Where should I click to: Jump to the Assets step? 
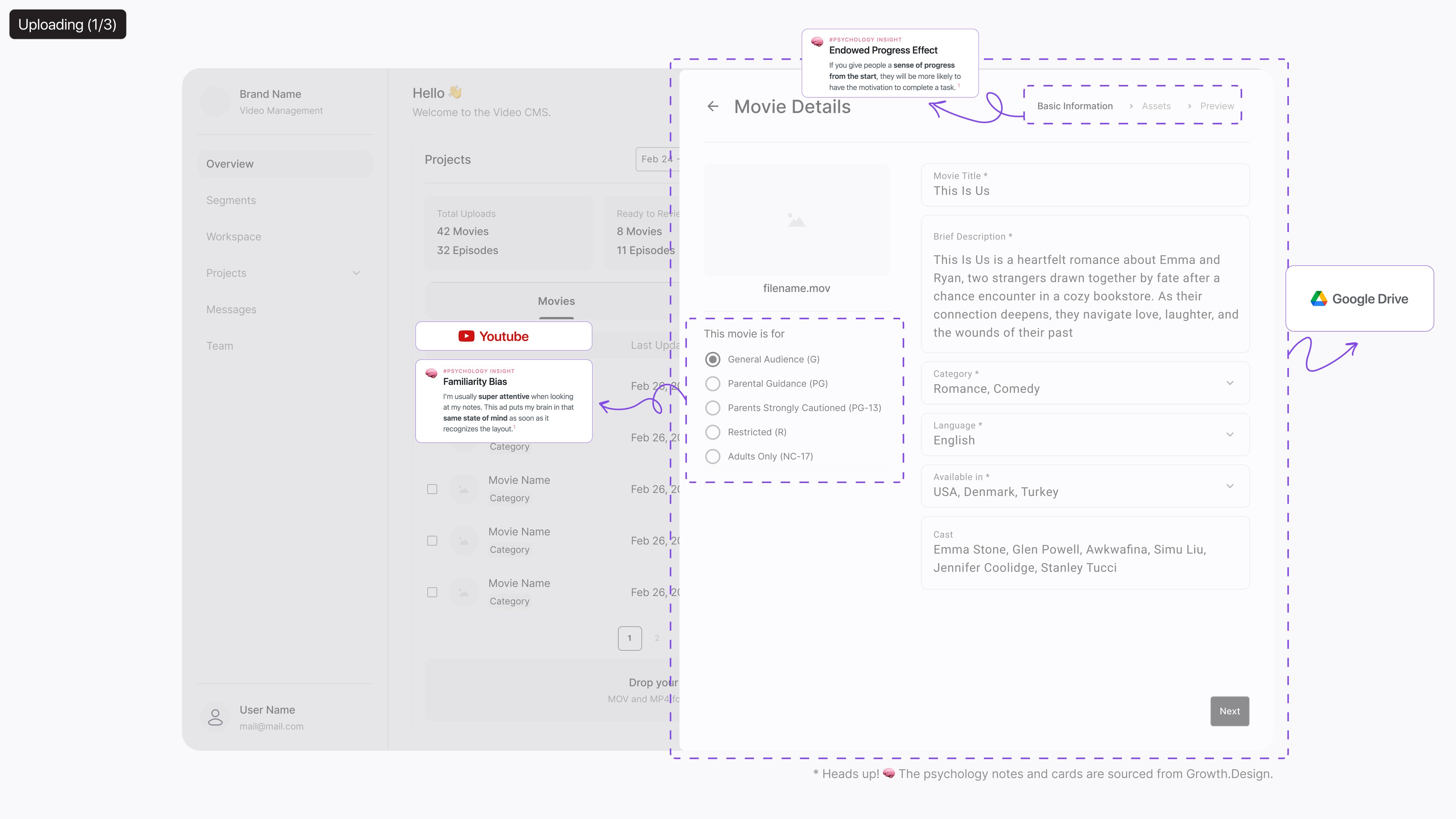pos(1156,106)
